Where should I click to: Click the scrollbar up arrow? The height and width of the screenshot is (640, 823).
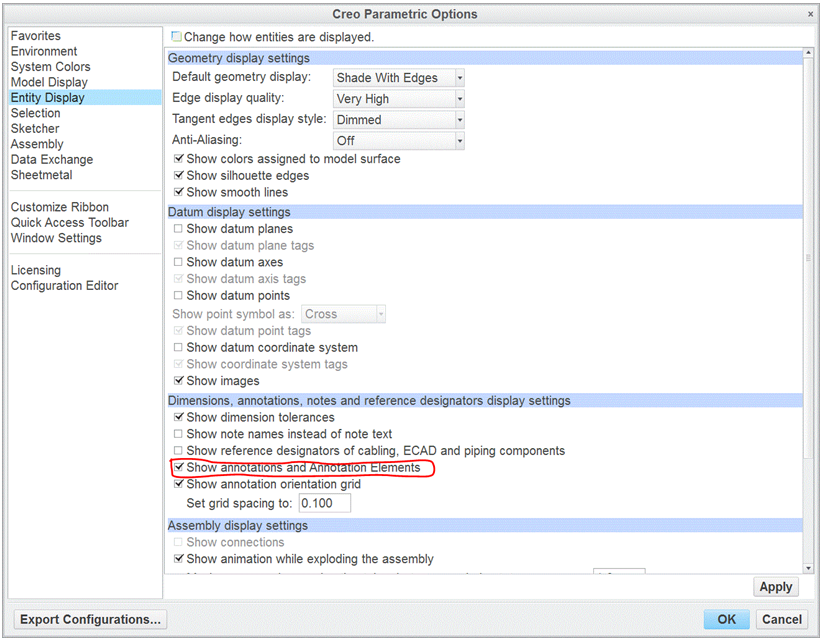(808, 54)
